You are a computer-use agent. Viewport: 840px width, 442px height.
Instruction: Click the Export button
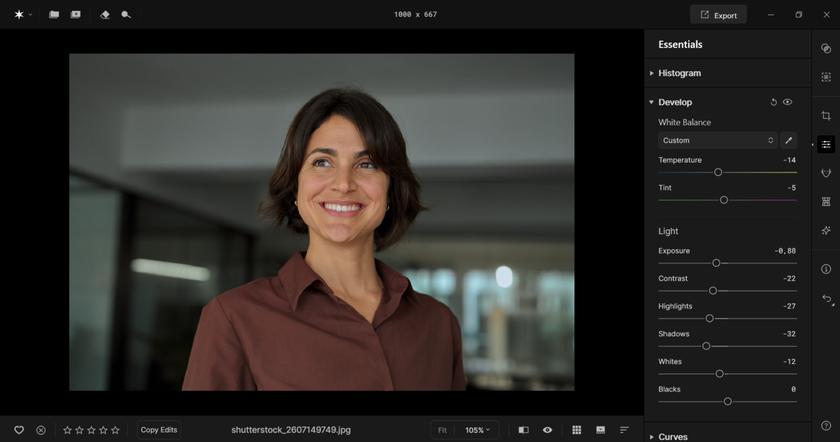[x=718, y=15]
